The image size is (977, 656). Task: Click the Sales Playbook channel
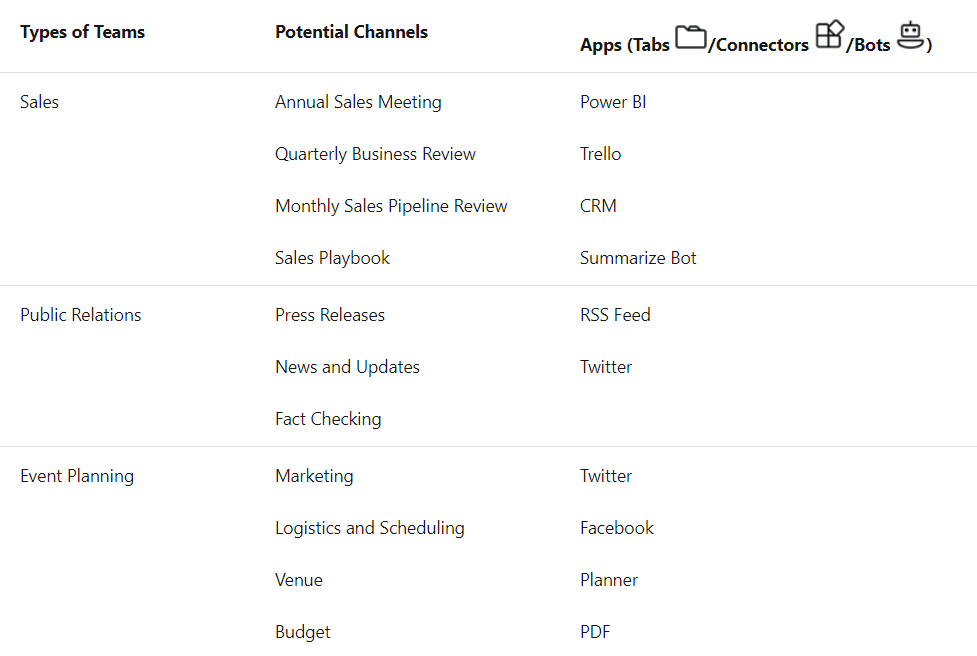point(332,258)
